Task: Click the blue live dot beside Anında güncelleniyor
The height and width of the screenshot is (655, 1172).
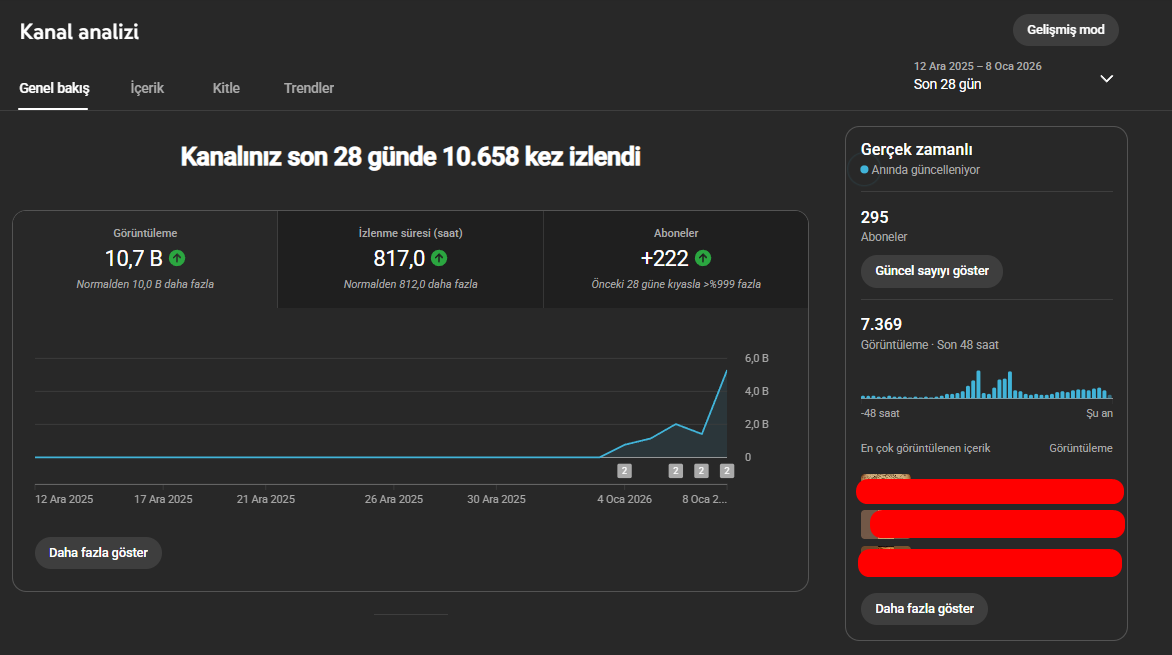Action: click(864, 170)
